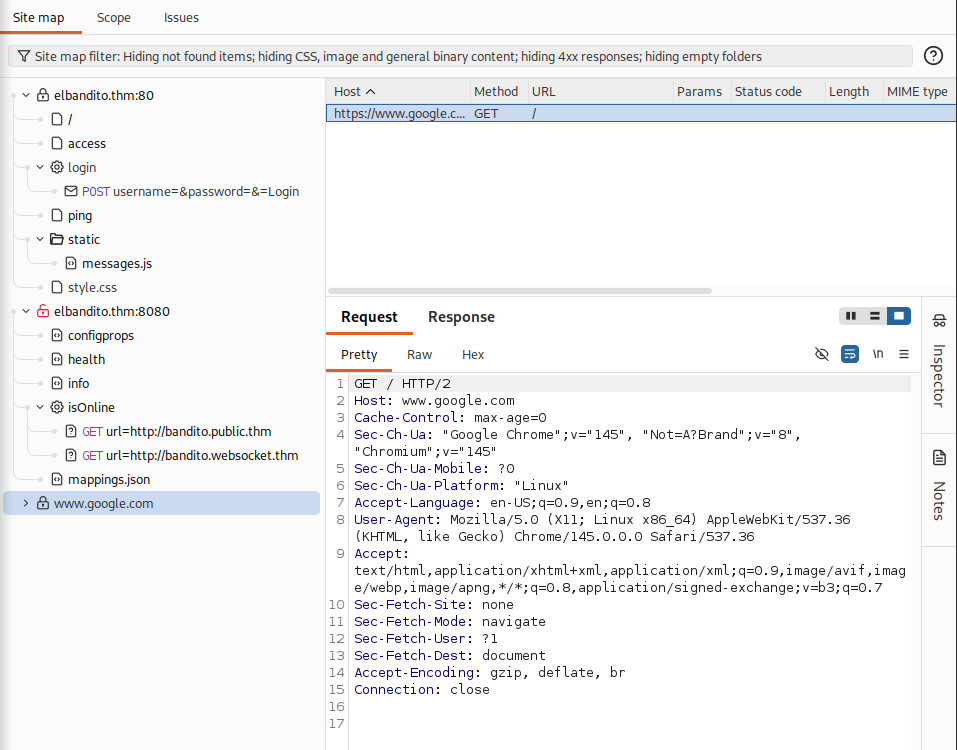Open the Notes side panel
The height and width of the screenshot is (750, 957).
point(939,485)
